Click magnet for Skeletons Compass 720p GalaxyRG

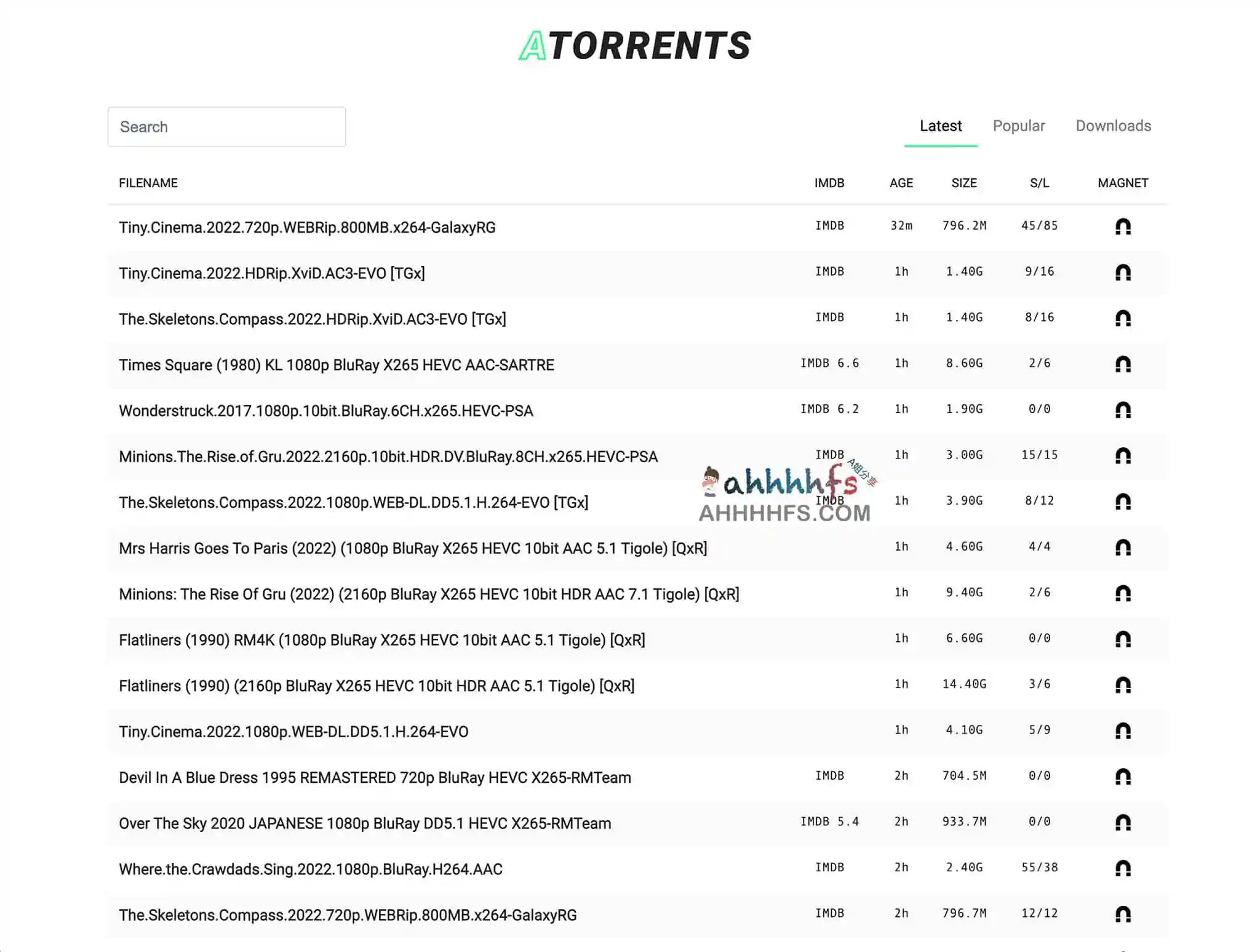[x=1123, y=914]
